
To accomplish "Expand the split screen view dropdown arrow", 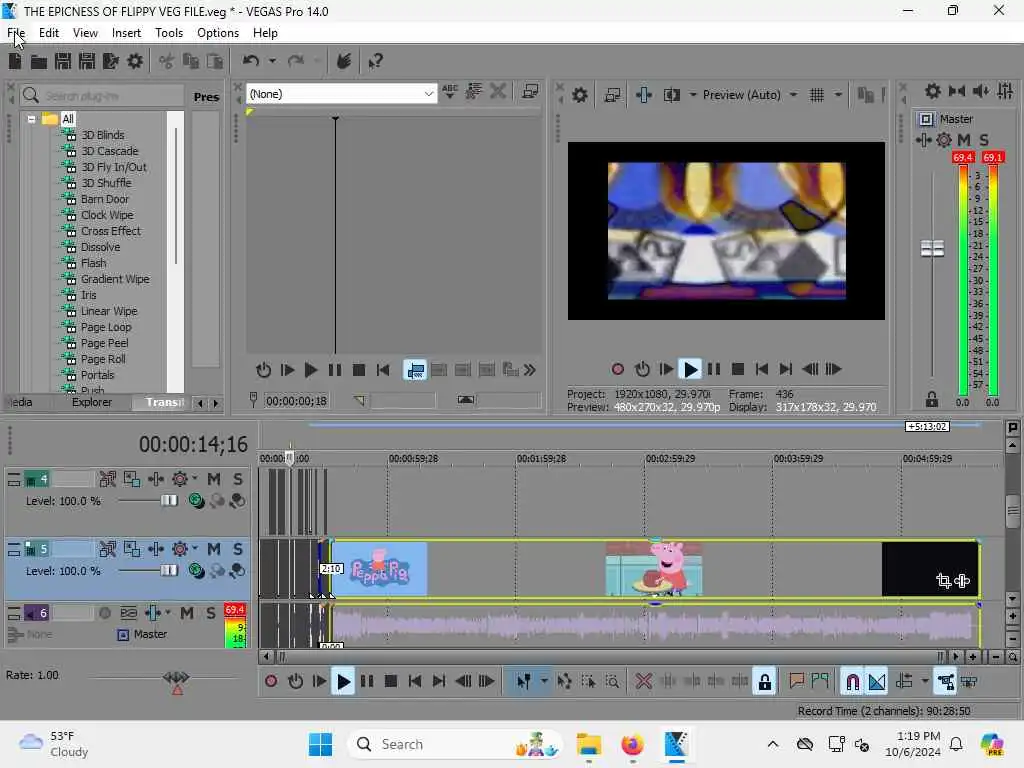I will 693,95.
